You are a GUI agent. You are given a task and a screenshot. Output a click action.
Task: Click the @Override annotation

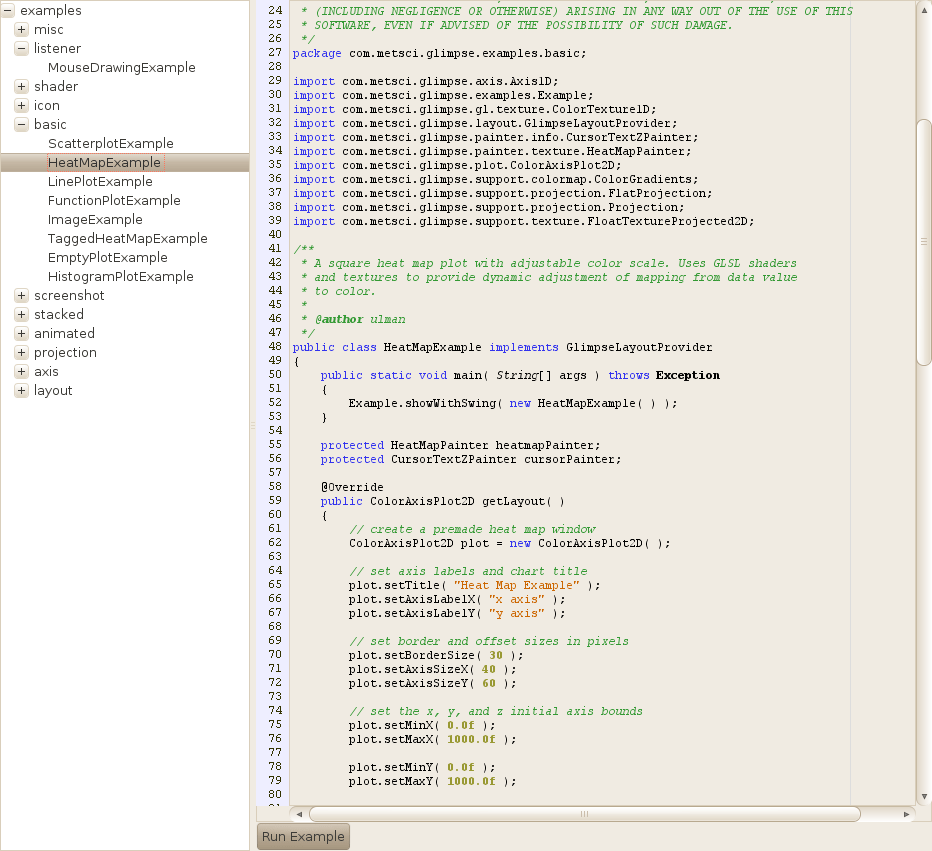(x=352, y=487)
